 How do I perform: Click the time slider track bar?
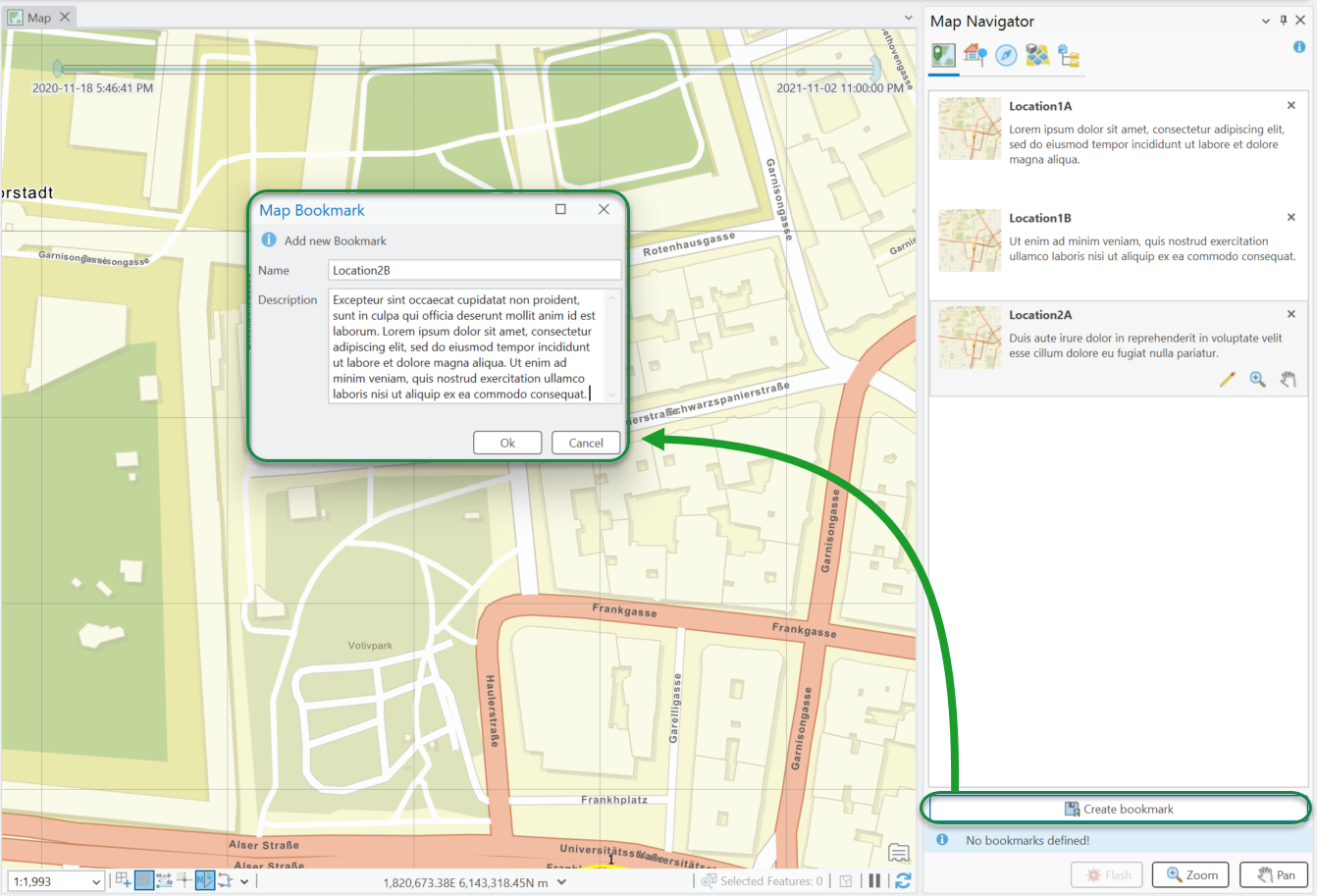(466, 69)
